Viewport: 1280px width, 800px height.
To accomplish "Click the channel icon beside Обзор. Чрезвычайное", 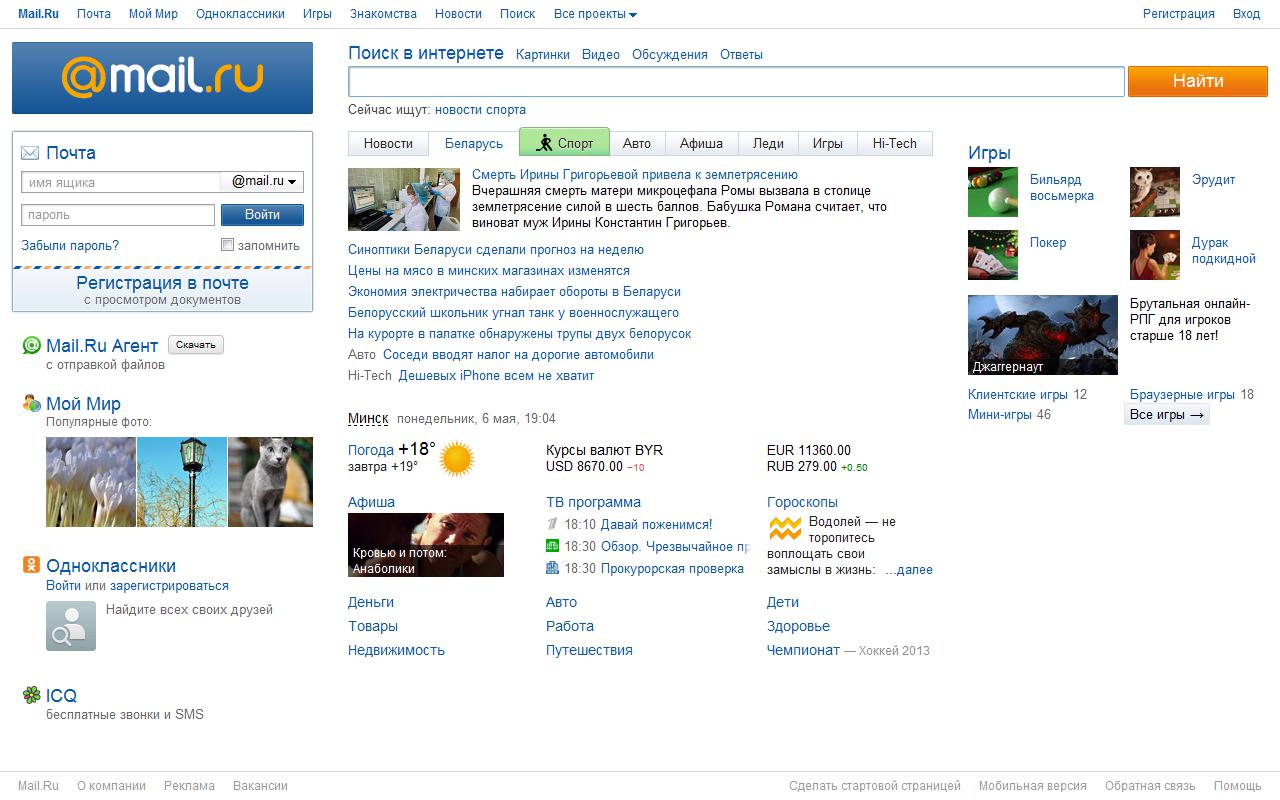I will coord(552,546).
